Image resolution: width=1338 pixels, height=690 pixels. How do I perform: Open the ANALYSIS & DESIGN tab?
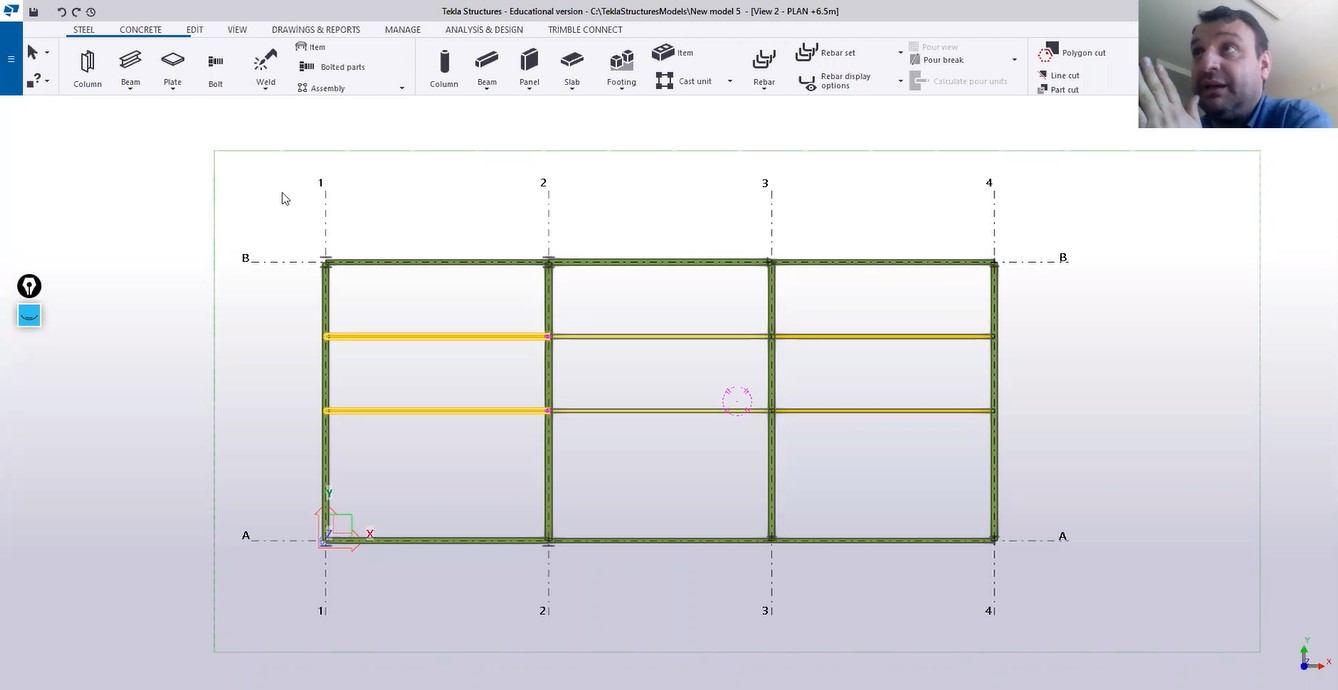point(484,29)
